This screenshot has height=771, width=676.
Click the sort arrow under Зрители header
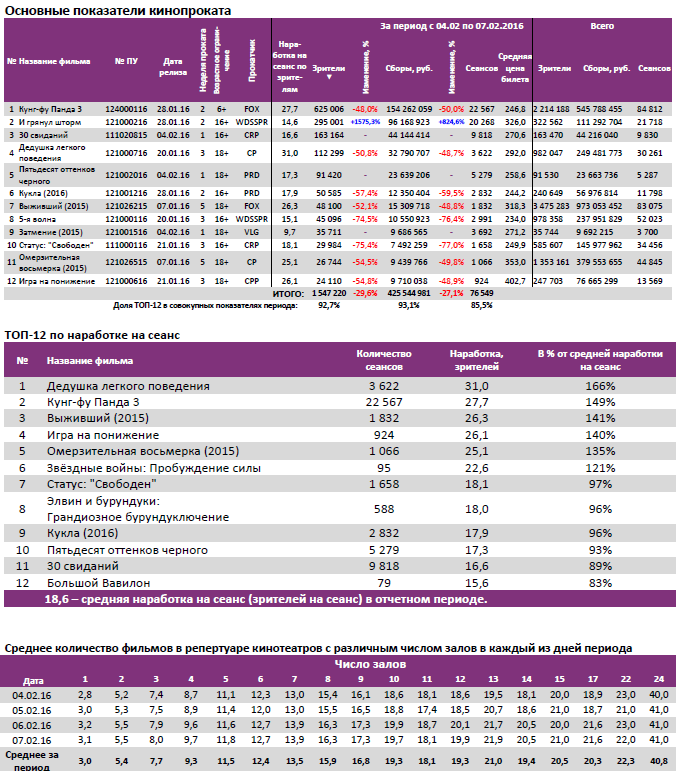pos(329,75)
